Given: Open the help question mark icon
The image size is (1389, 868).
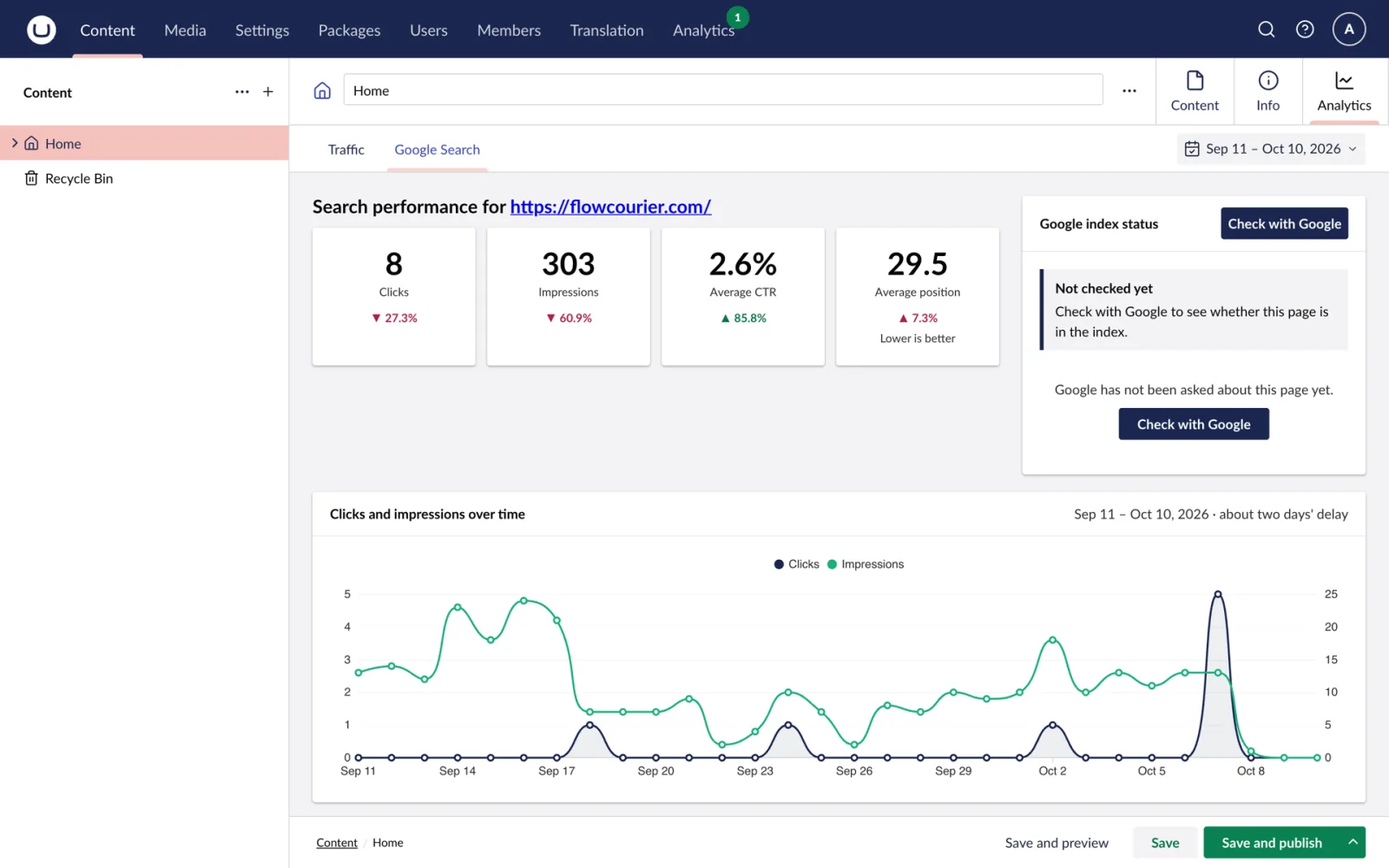Looking at the screenshot, I should [x=1305, y=30].
